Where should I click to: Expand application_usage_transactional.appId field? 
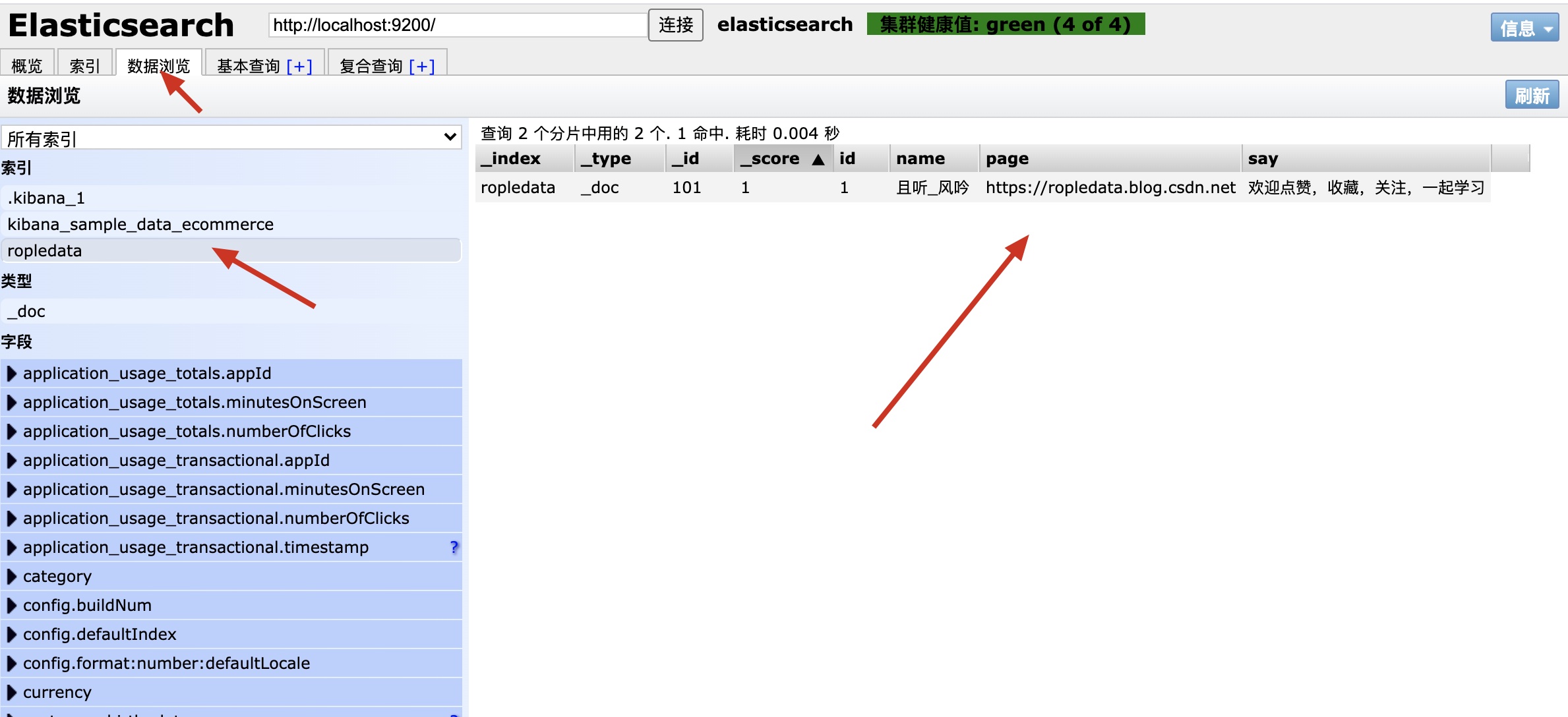pos(231,460)
